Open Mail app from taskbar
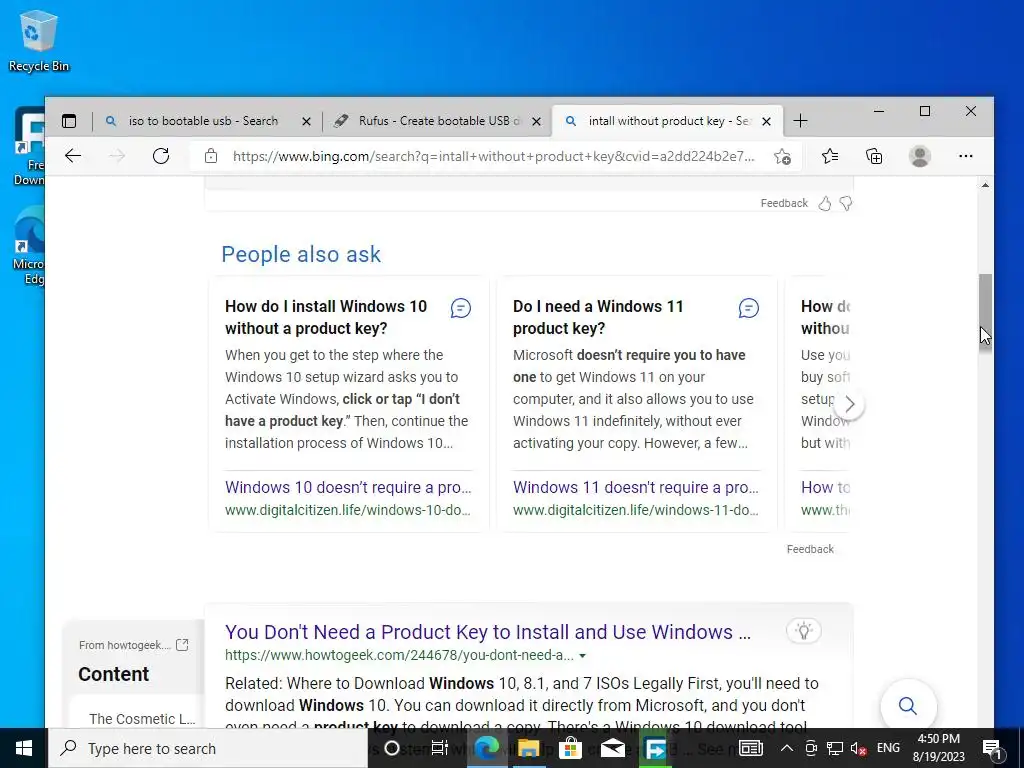 [613, 748]
